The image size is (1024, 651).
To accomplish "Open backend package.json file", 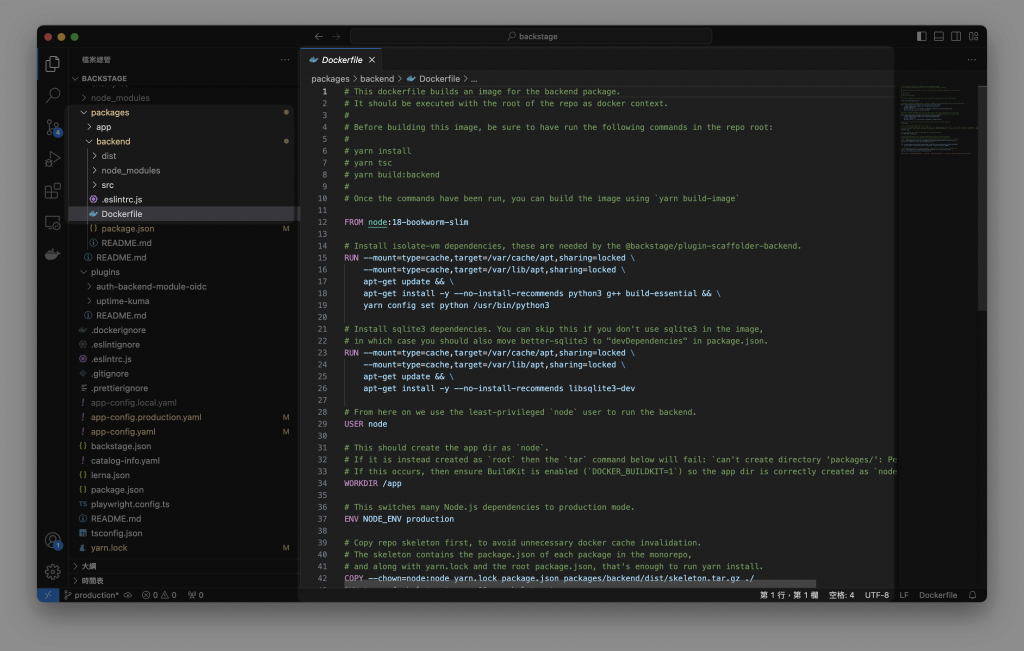I will (x=127, y=229).
